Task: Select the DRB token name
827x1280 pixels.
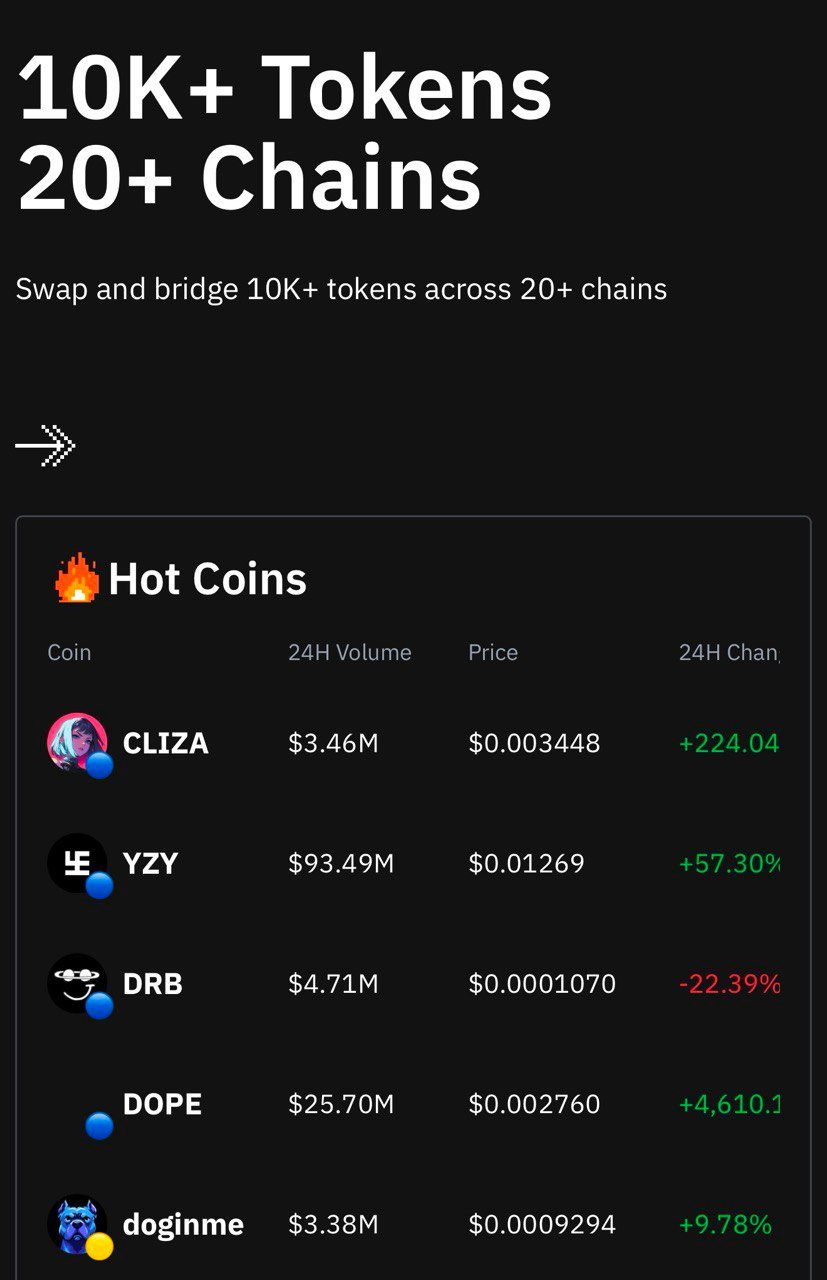Action: pyautogui.click(x=153, y=983)
